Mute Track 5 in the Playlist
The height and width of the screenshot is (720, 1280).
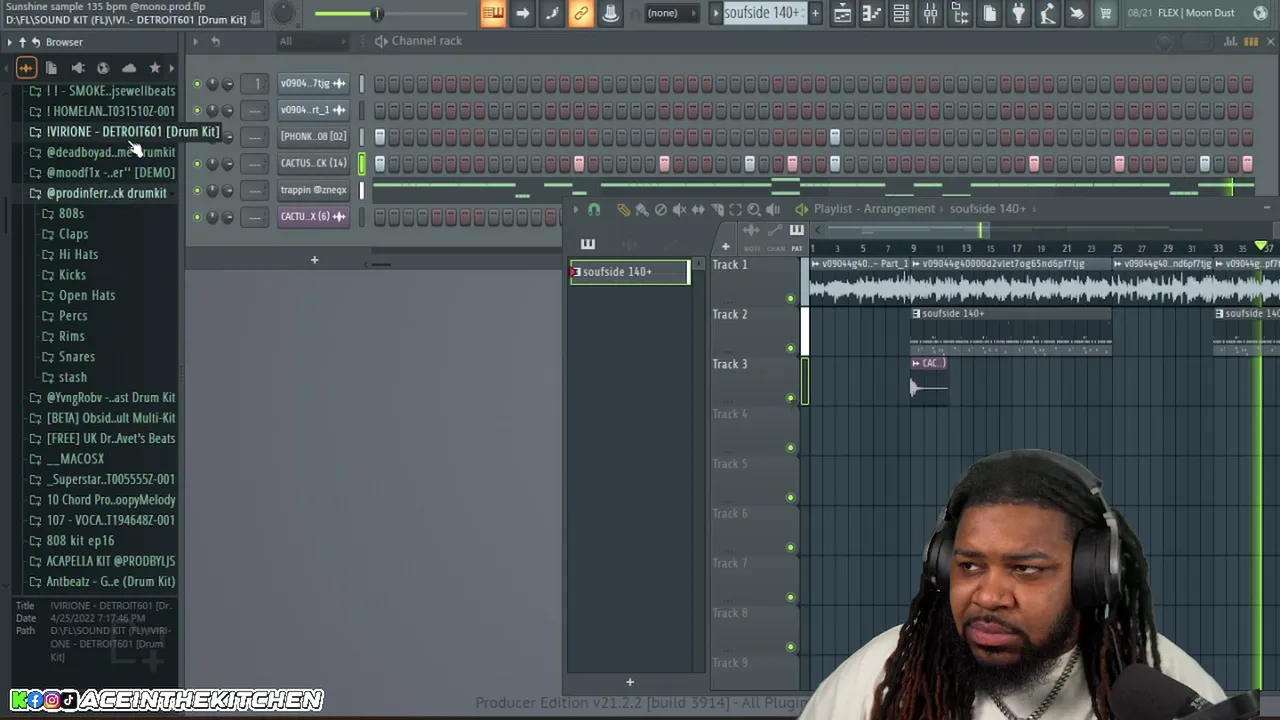point(790,497)
